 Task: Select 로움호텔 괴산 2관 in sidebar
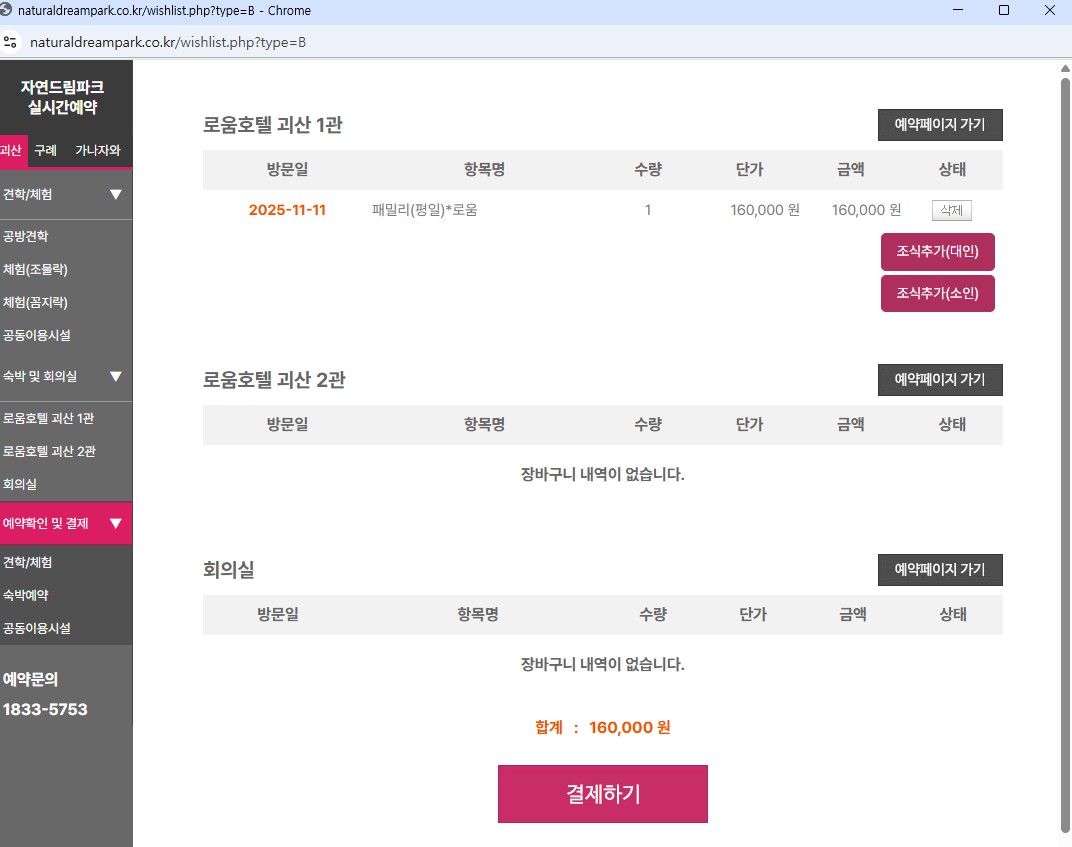click(49, 451)
